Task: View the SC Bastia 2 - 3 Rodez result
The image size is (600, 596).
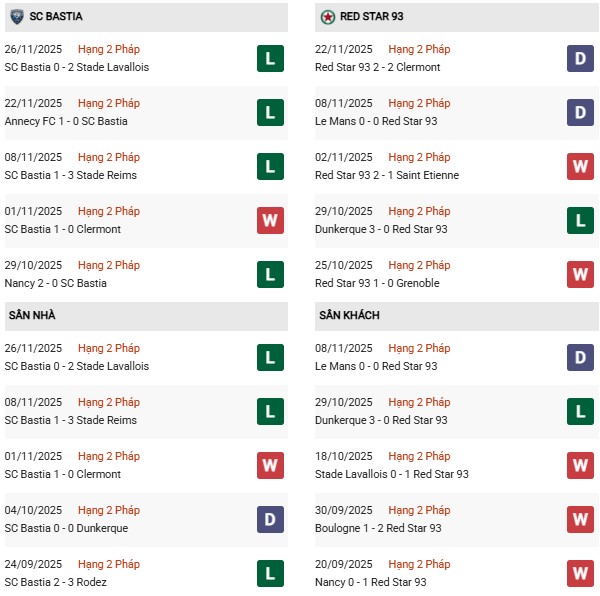Action: (x=56, y=582)
